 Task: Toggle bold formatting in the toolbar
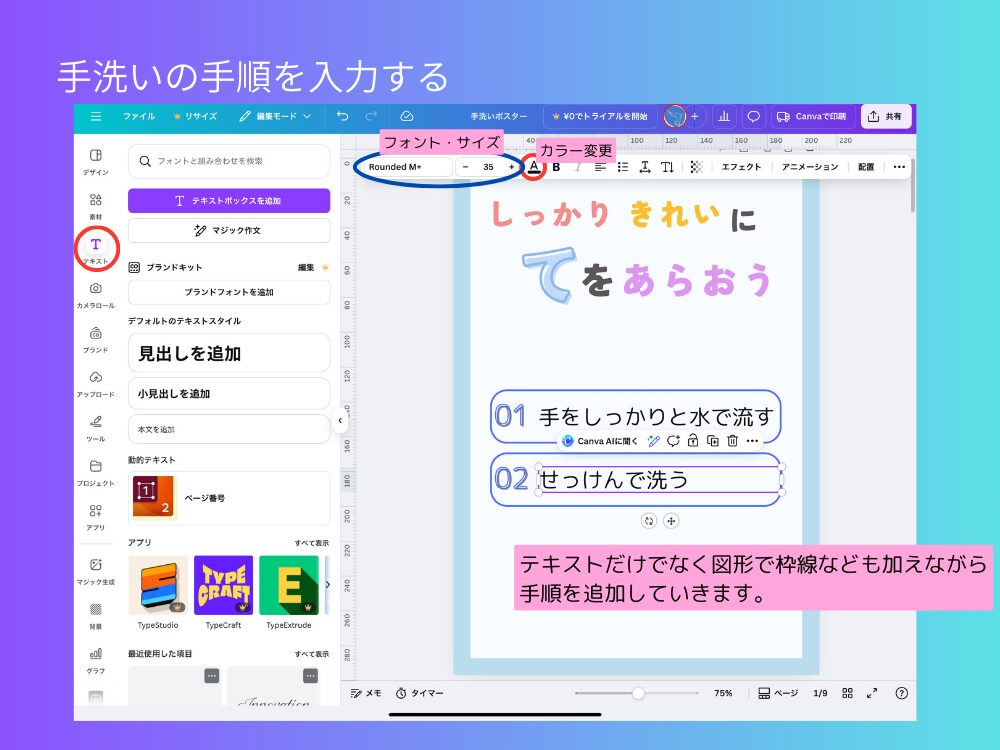(x=557, y=167)
